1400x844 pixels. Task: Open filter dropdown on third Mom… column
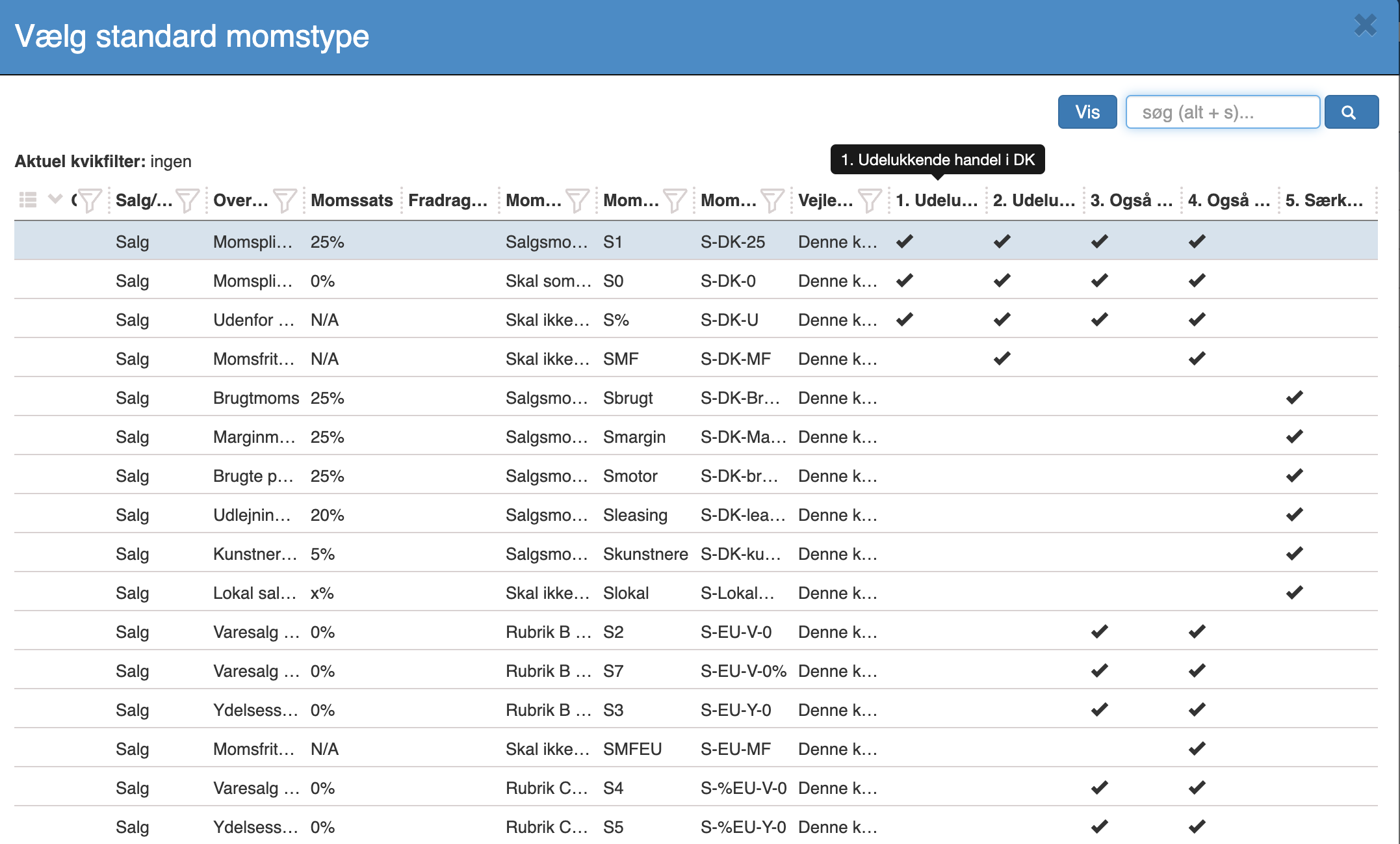pyautogui.click(x=772, y=200)
